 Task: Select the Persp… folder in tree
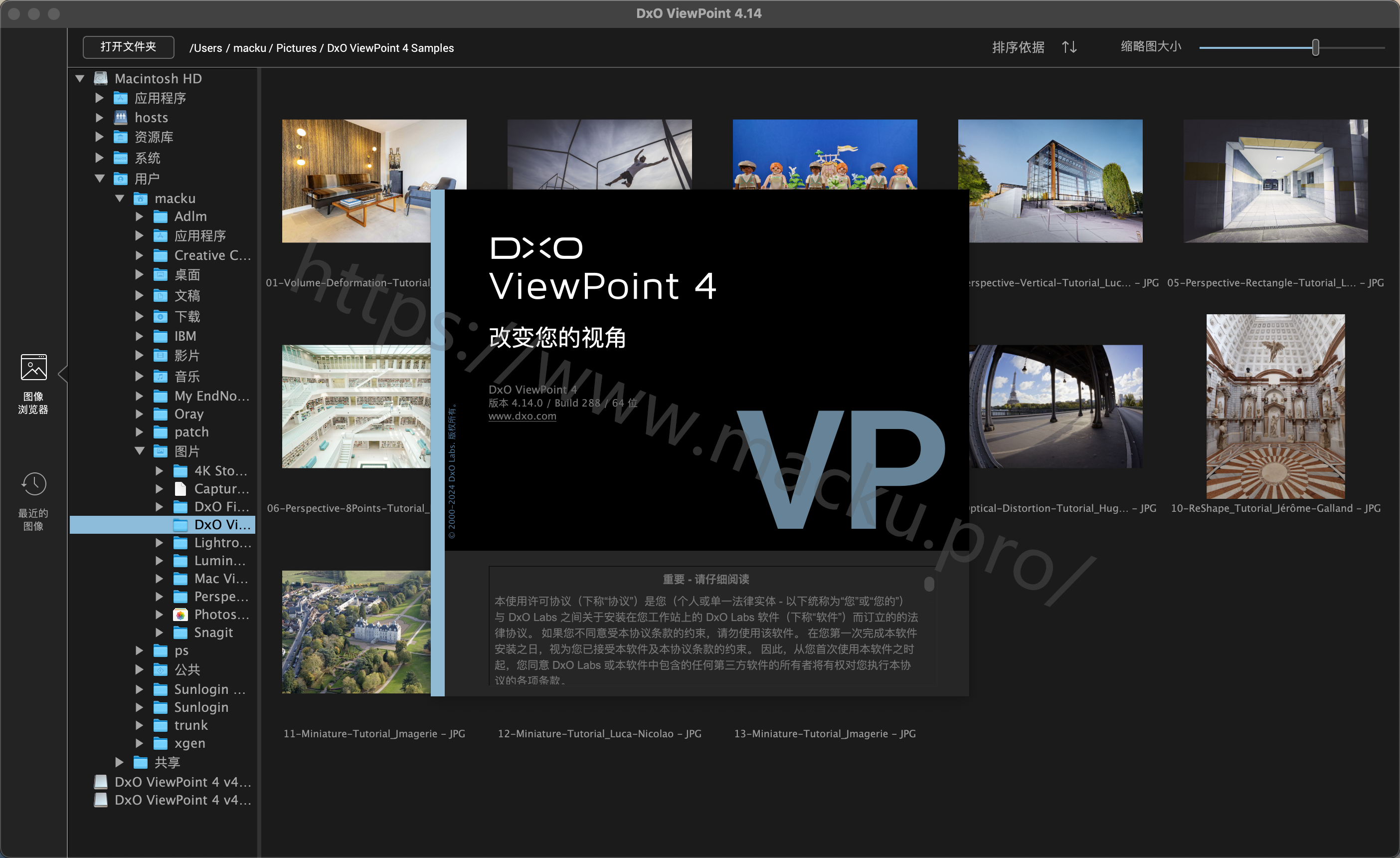coord(221,597)
